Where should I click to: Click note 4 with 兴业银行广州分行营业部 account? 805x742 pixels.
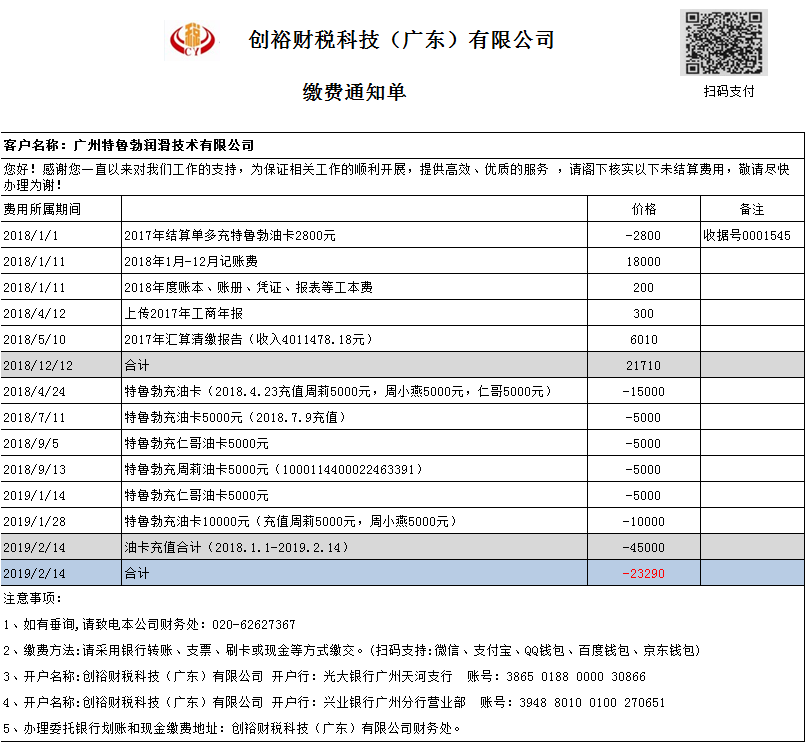334,702
